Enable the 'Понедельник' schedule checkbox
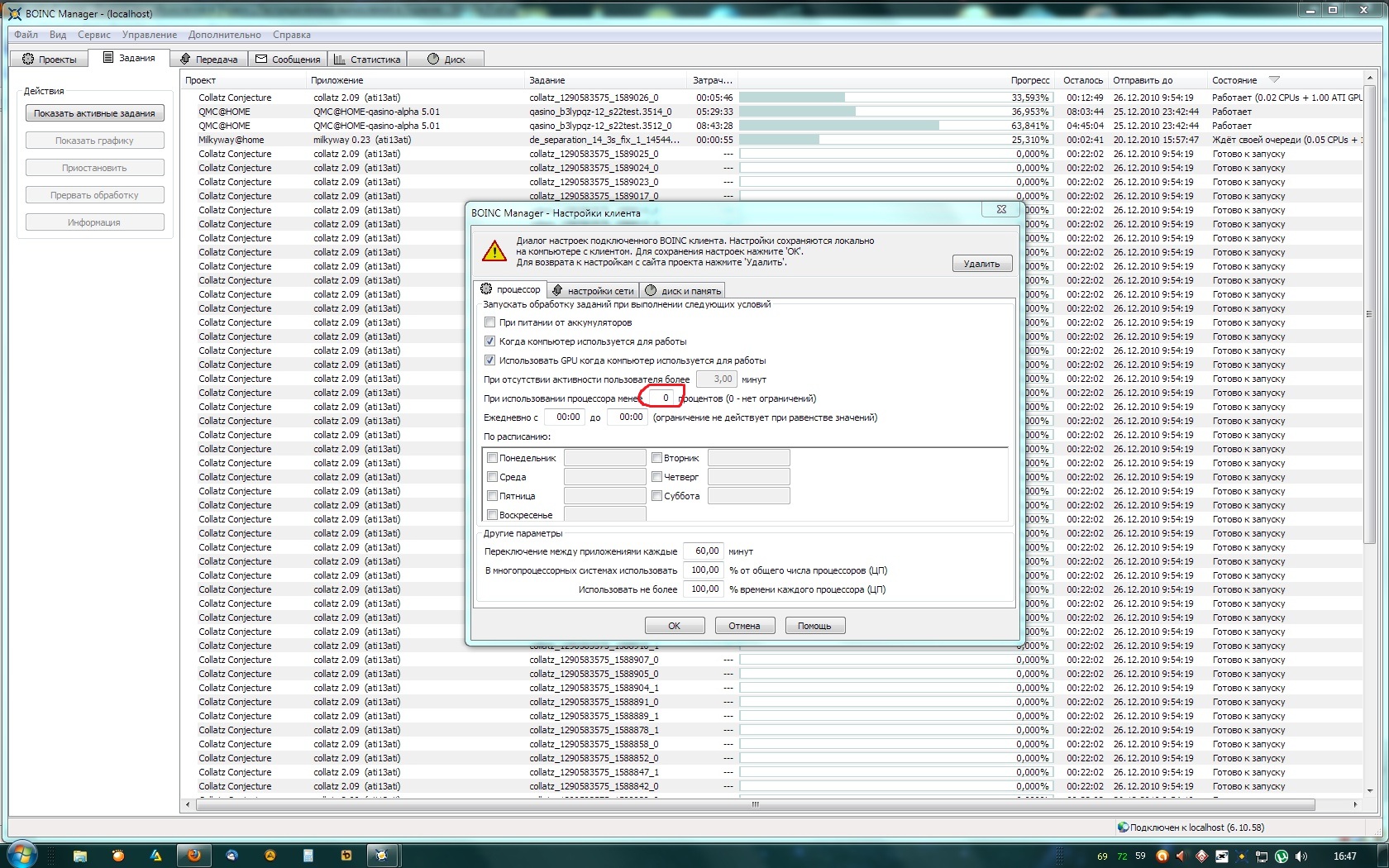 click(x=492, y=457)
